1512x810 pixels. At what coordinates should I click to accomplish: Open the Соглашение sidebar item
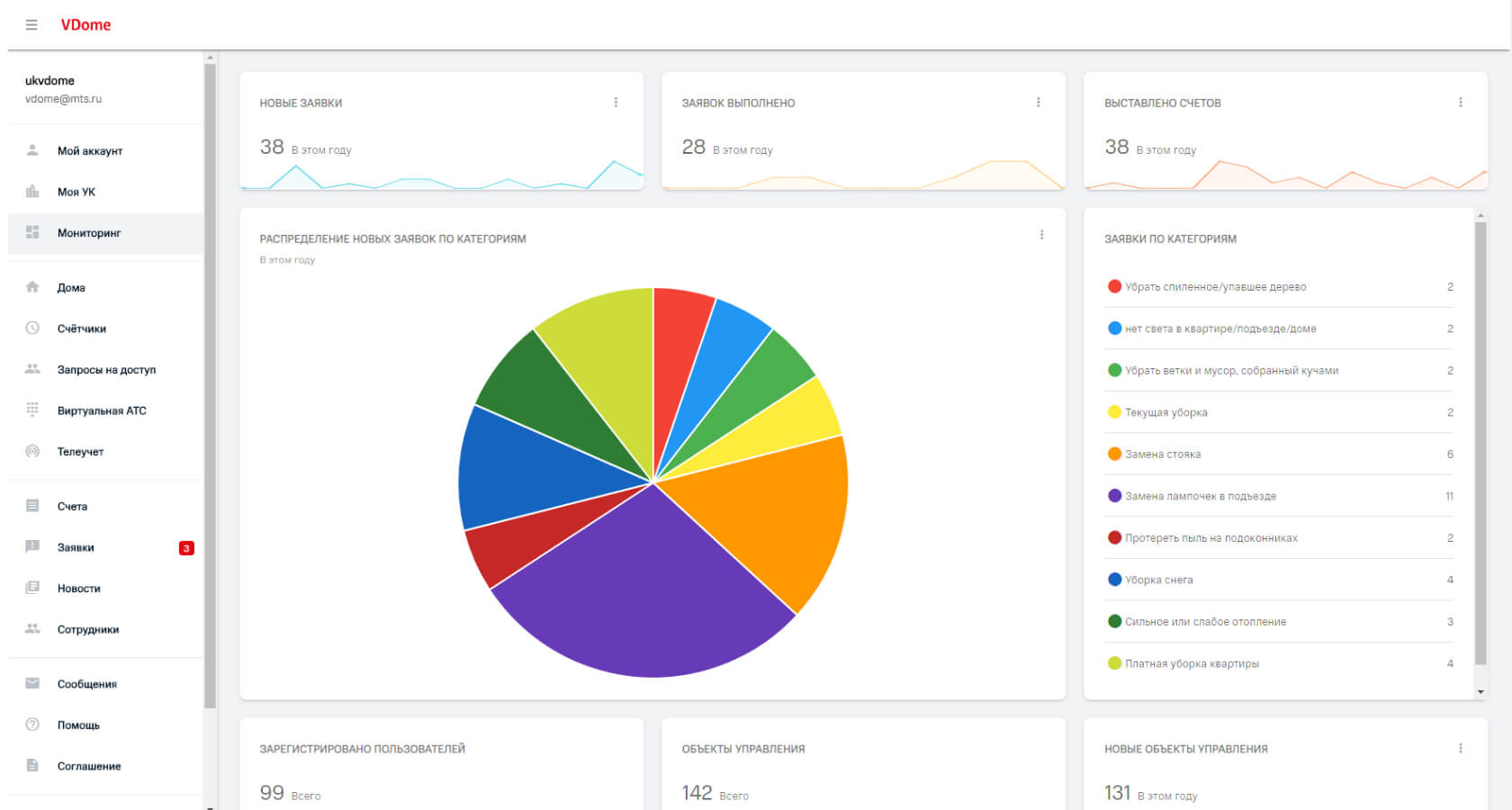pos(105,766)
